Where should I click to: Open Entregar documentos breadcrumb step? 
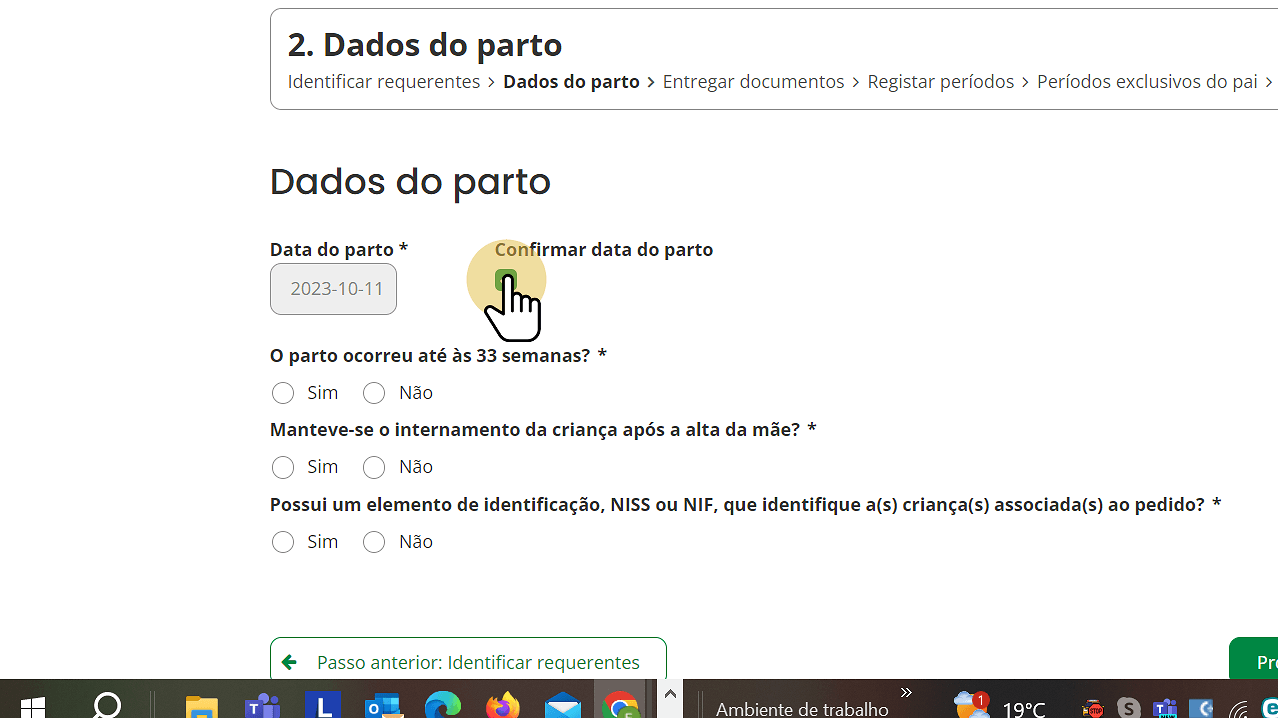point(753,82)
